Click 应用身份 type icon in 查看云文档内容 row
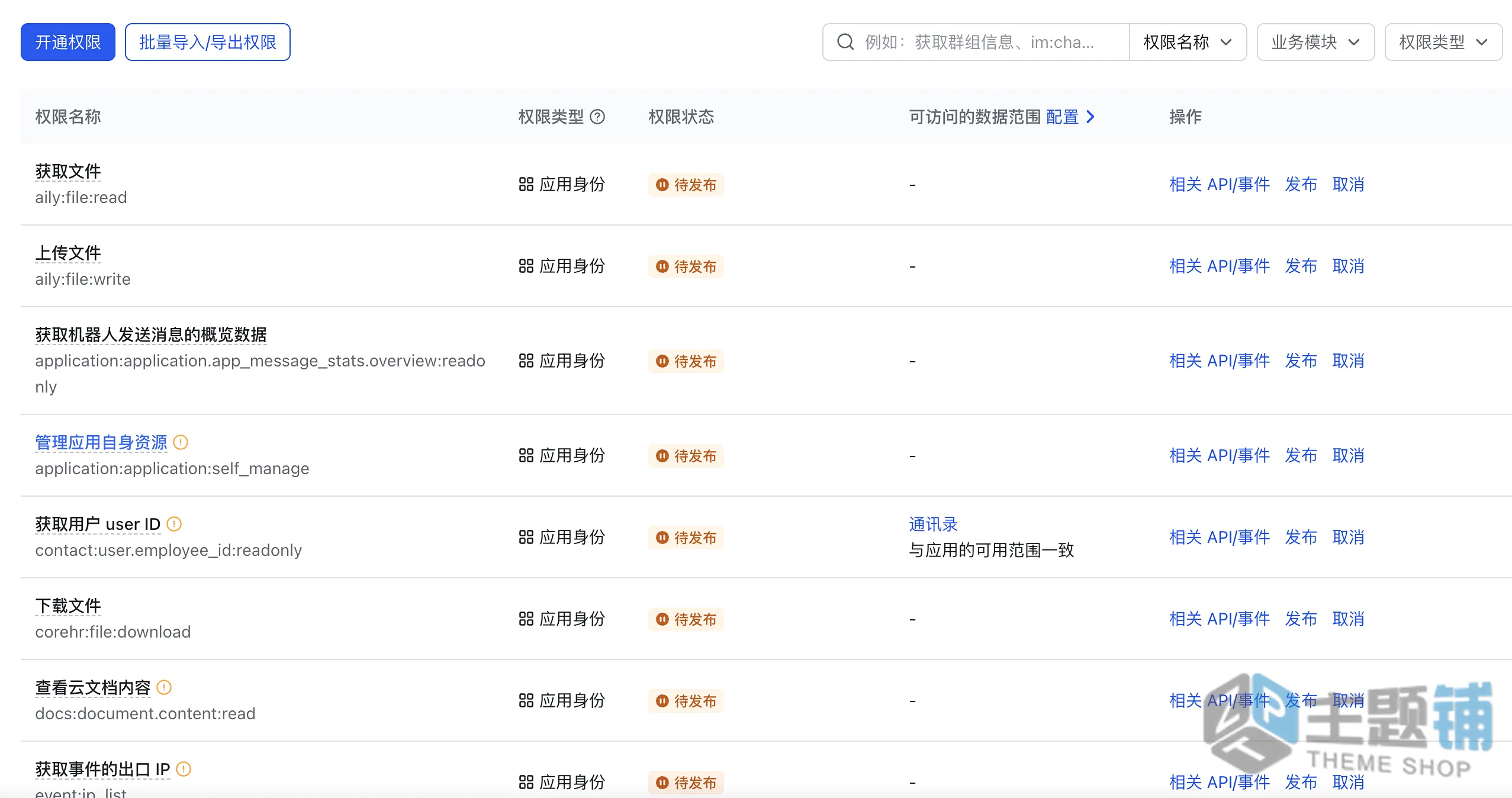 pyautogui.click(x=526, y=700)
